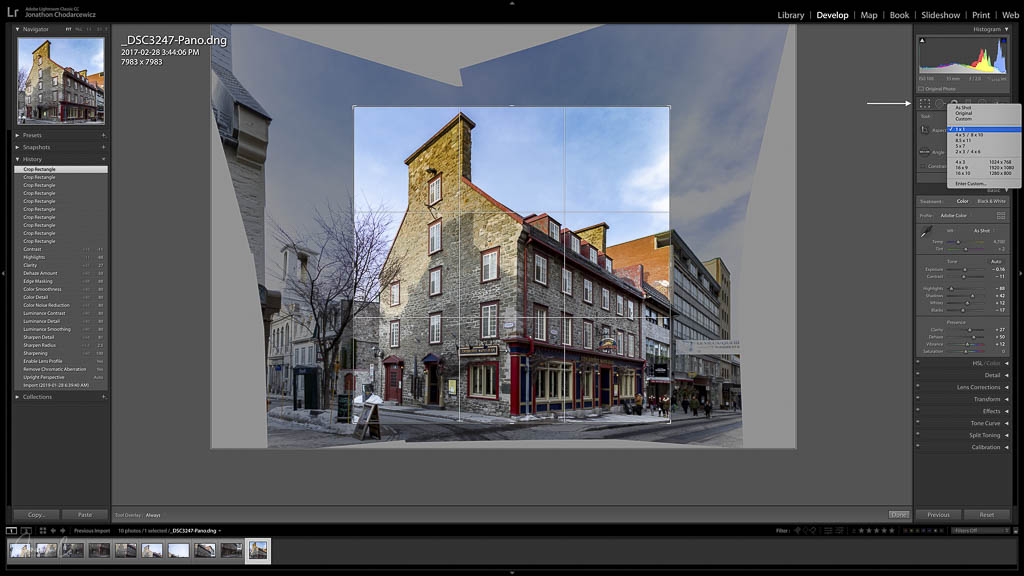Select the Crop Overlay tool icon
The height and width of the screenshot is (576, 1024).
925,103
